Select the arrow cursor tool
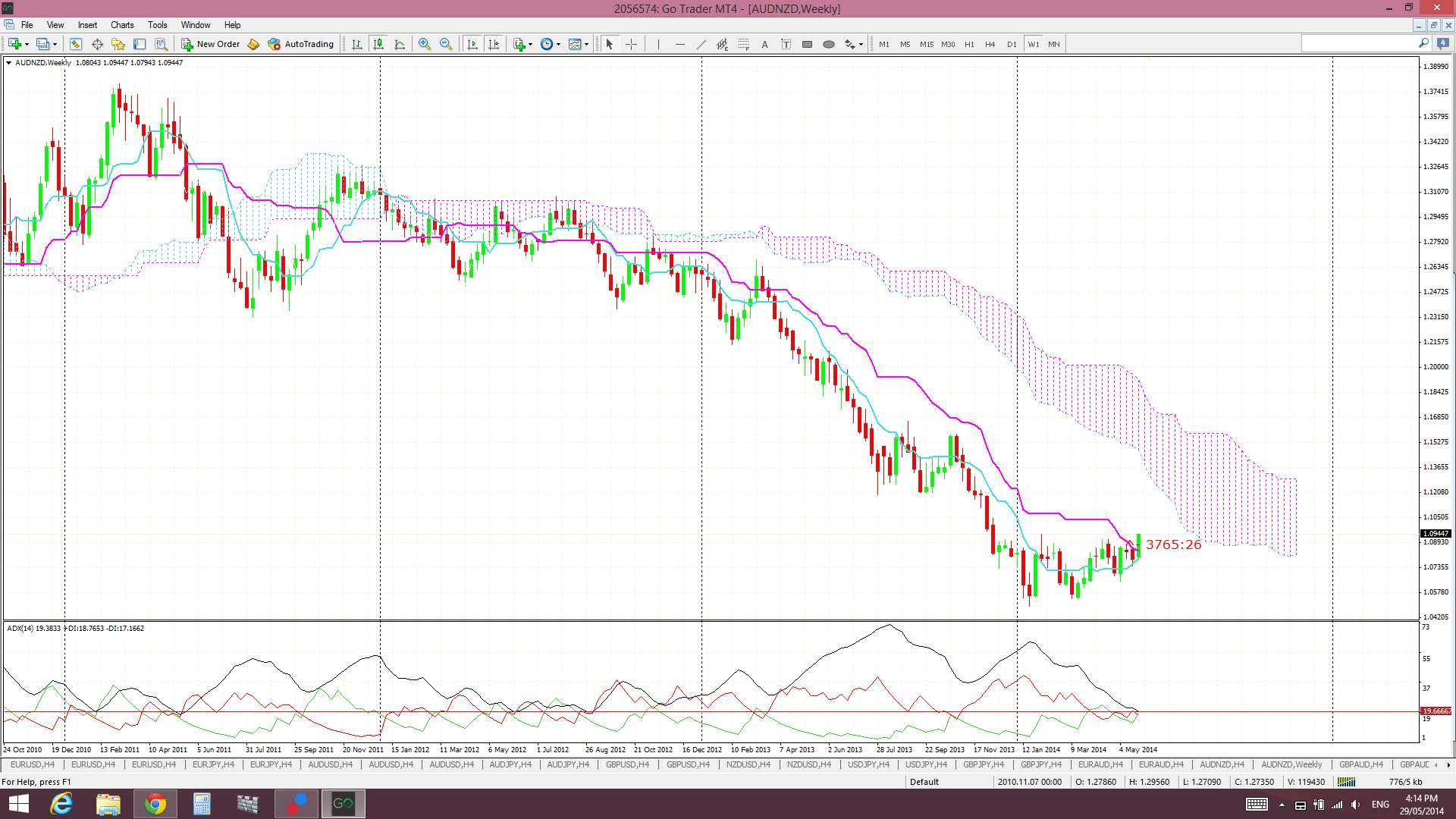This screenshot has height=819, width=1456. (609, 44)
